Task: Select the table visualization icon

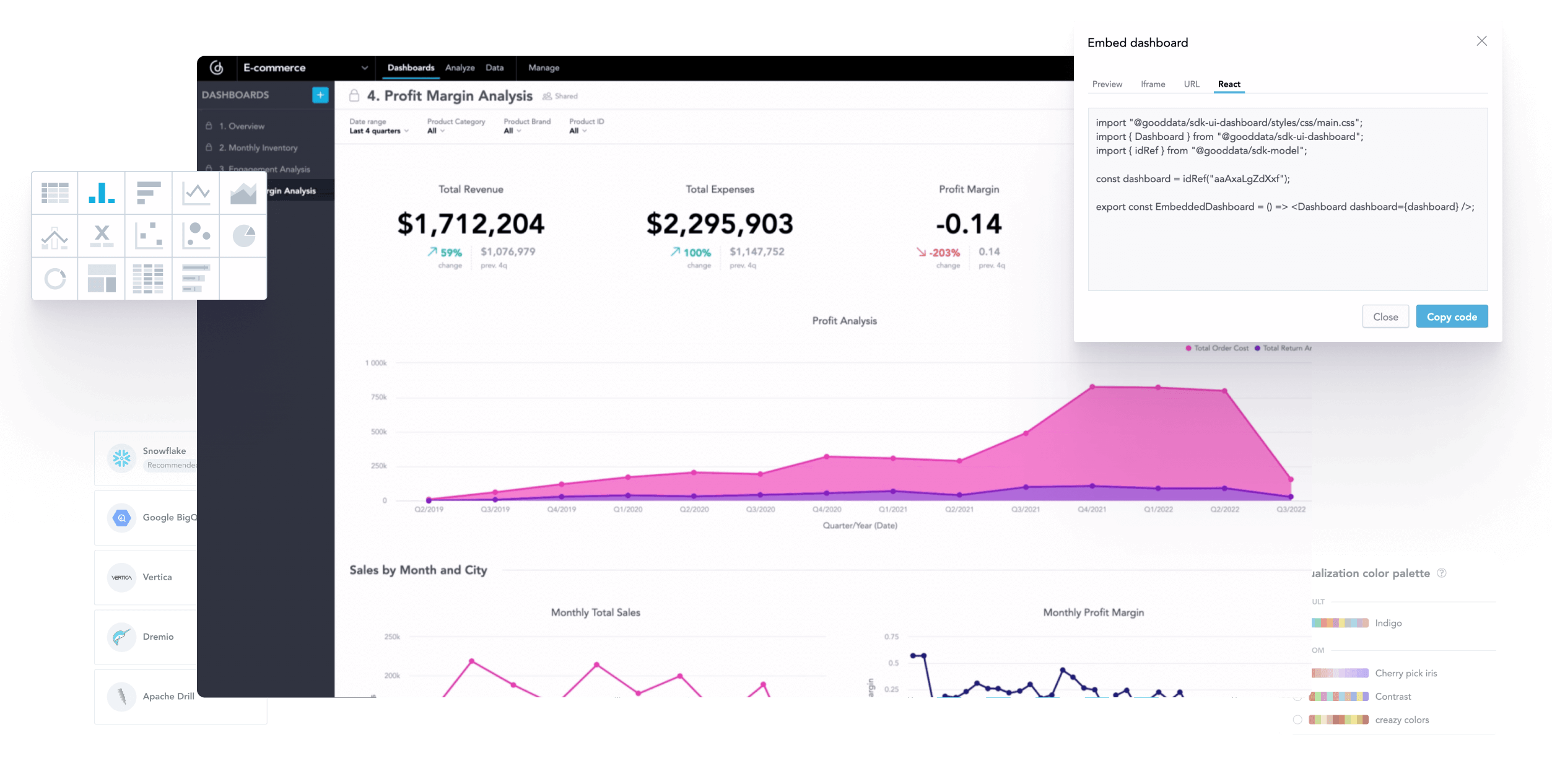Action: click(x=54, y=193)
